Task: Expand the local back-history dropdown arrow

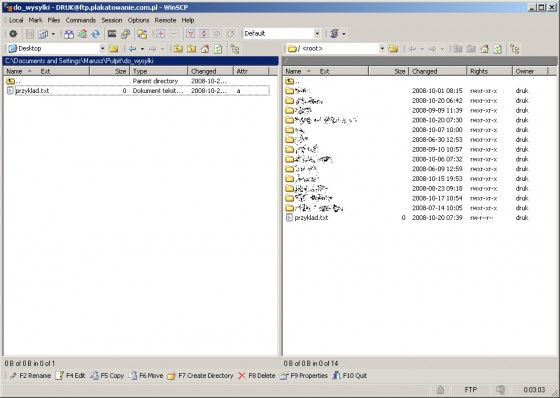Action: [x=142, y=49]
